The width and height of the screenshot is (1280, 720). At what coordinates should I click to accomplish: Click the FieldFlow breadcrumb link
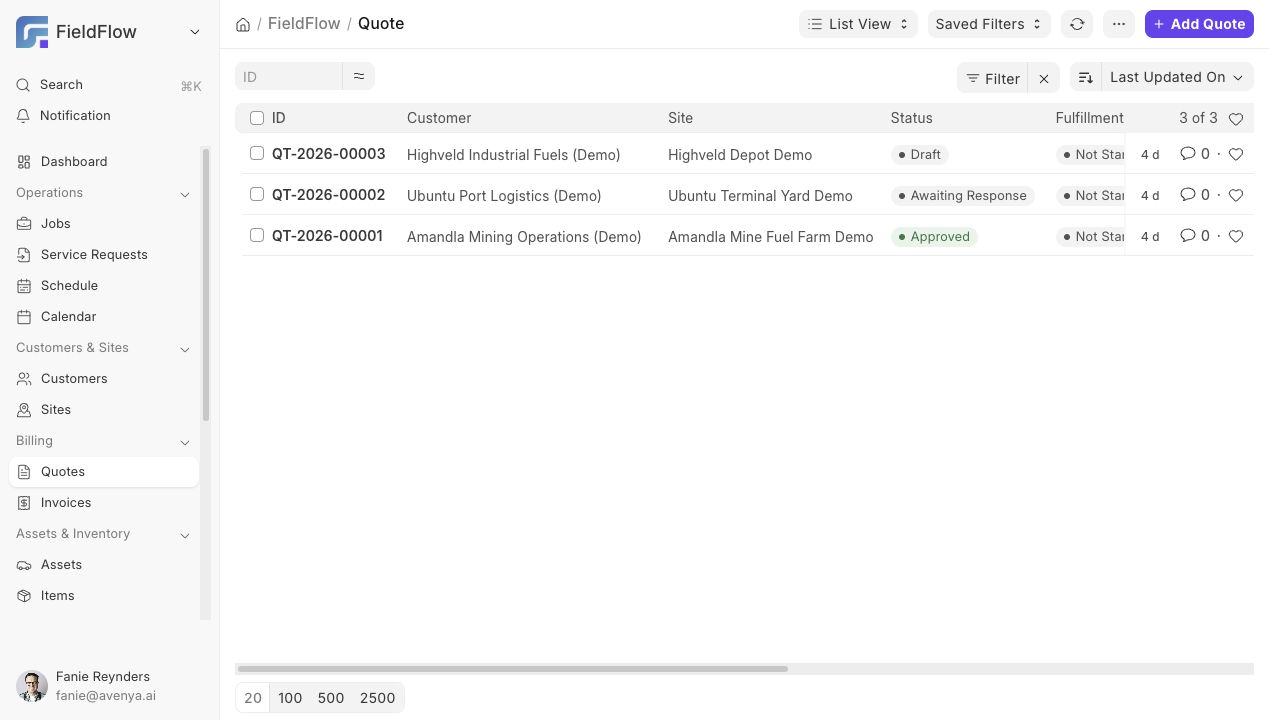pos(304,23)
